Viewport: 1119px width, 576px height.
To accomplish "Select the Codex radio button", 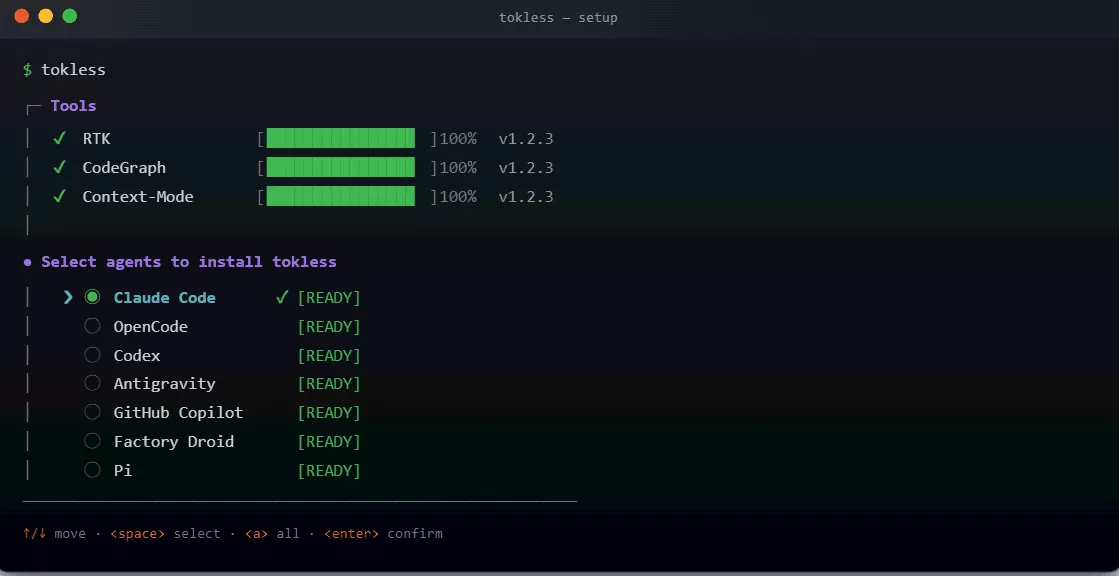I will pyautogui.click(x=92, y=355).
